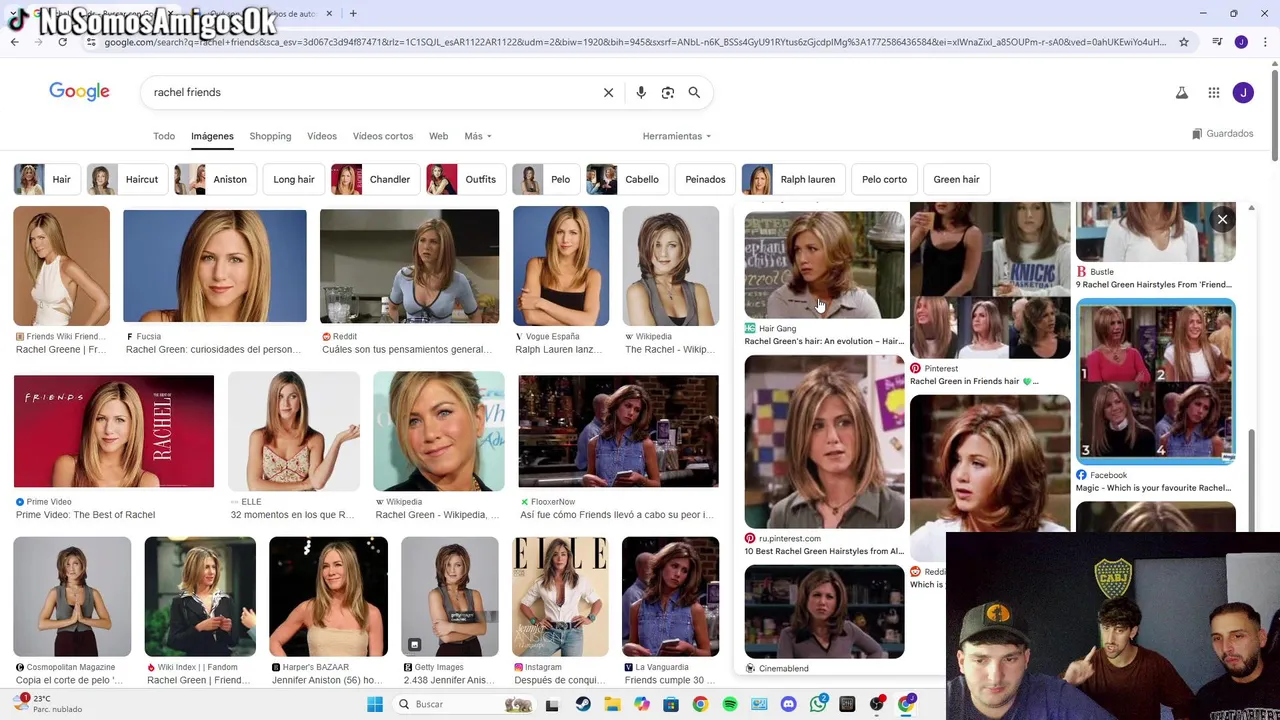1280x720 pixels.
Task: Open Discord from the taskbar
Action: click(789, 704)
